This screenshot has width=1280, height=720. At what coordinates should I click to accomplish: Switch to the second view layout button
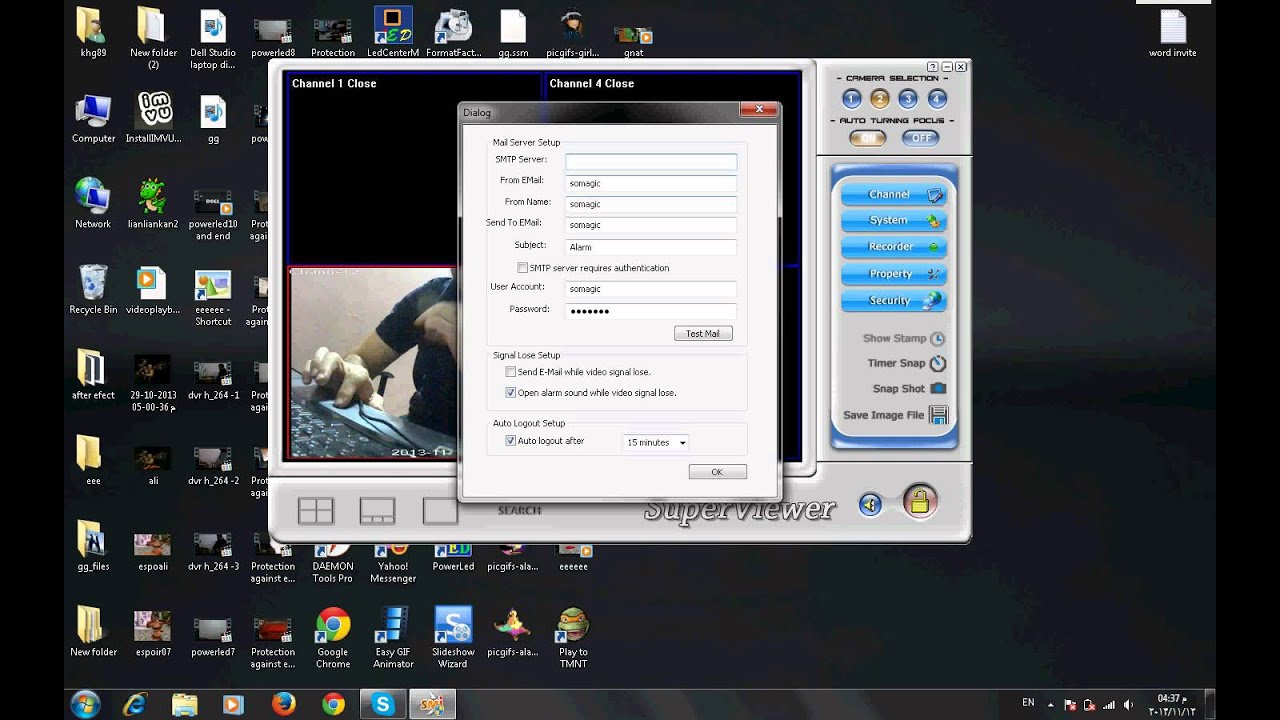(378, 511)
